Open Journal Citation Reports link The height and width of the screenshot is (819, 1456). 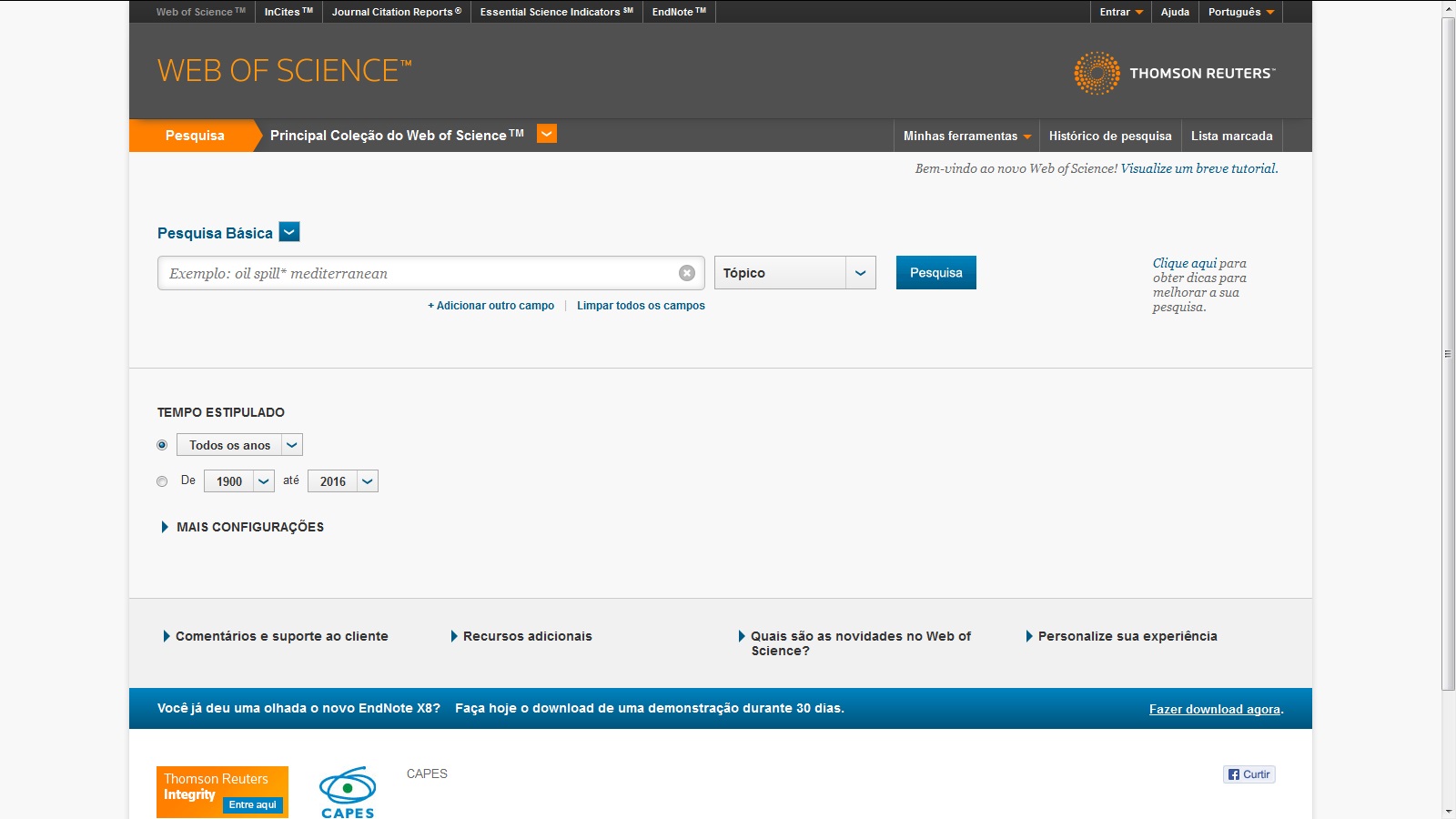point(397,12)
